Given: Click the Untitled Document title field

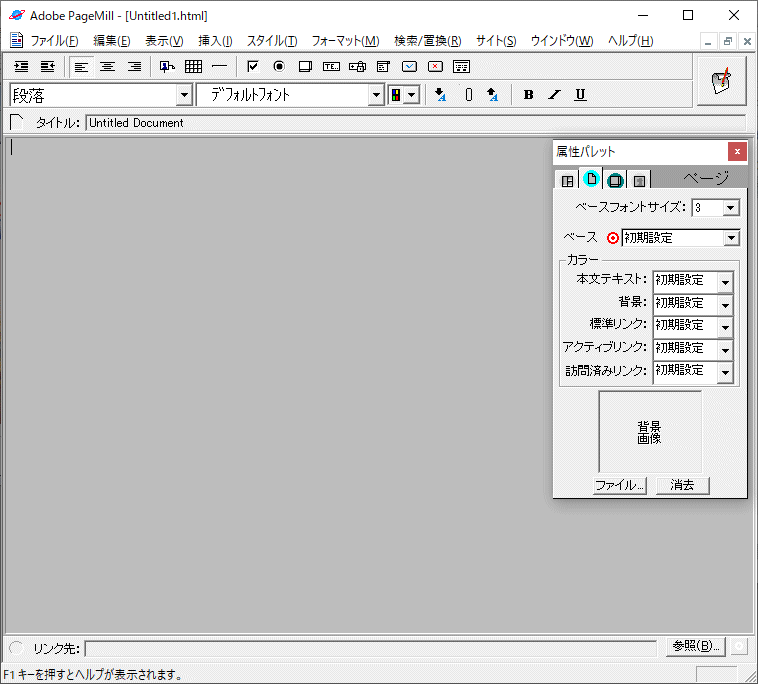Looking at the screenshot, I should coord(414,123).
